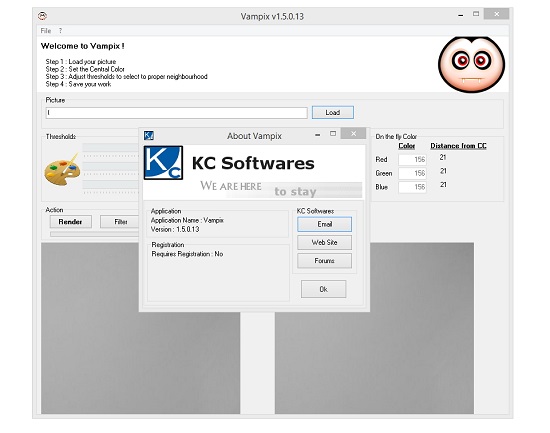Click the Email button in About dialog
Image resolution: width=550 pixels, height=433 pixels.
324,224
